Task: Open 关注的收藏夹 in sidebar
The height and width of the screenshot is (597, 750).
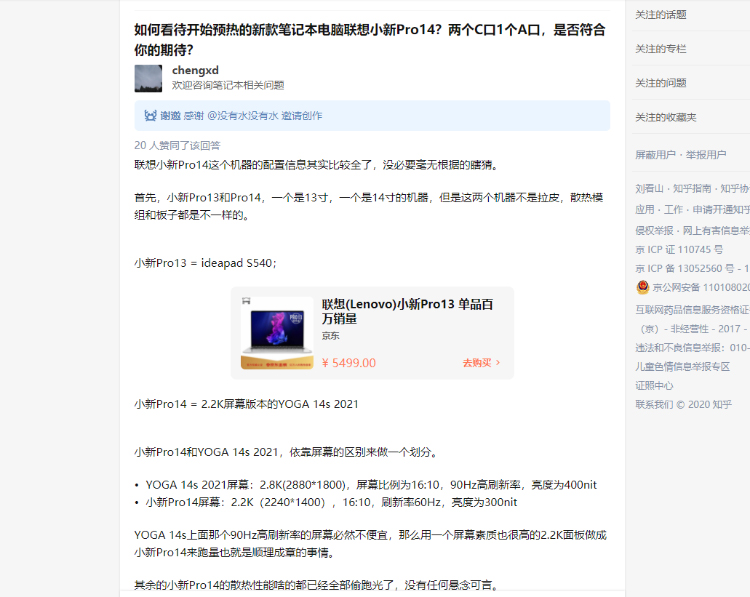Action: click(x=666, y=118)
